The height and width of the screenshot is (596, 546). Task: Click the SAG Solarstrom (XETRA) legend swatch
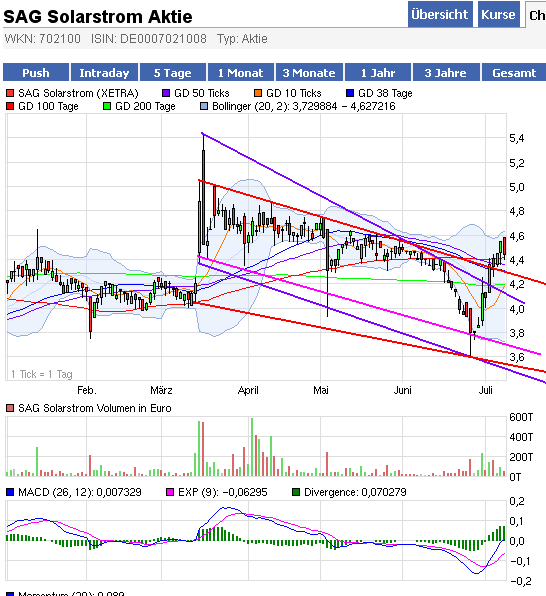pos(10,93)
